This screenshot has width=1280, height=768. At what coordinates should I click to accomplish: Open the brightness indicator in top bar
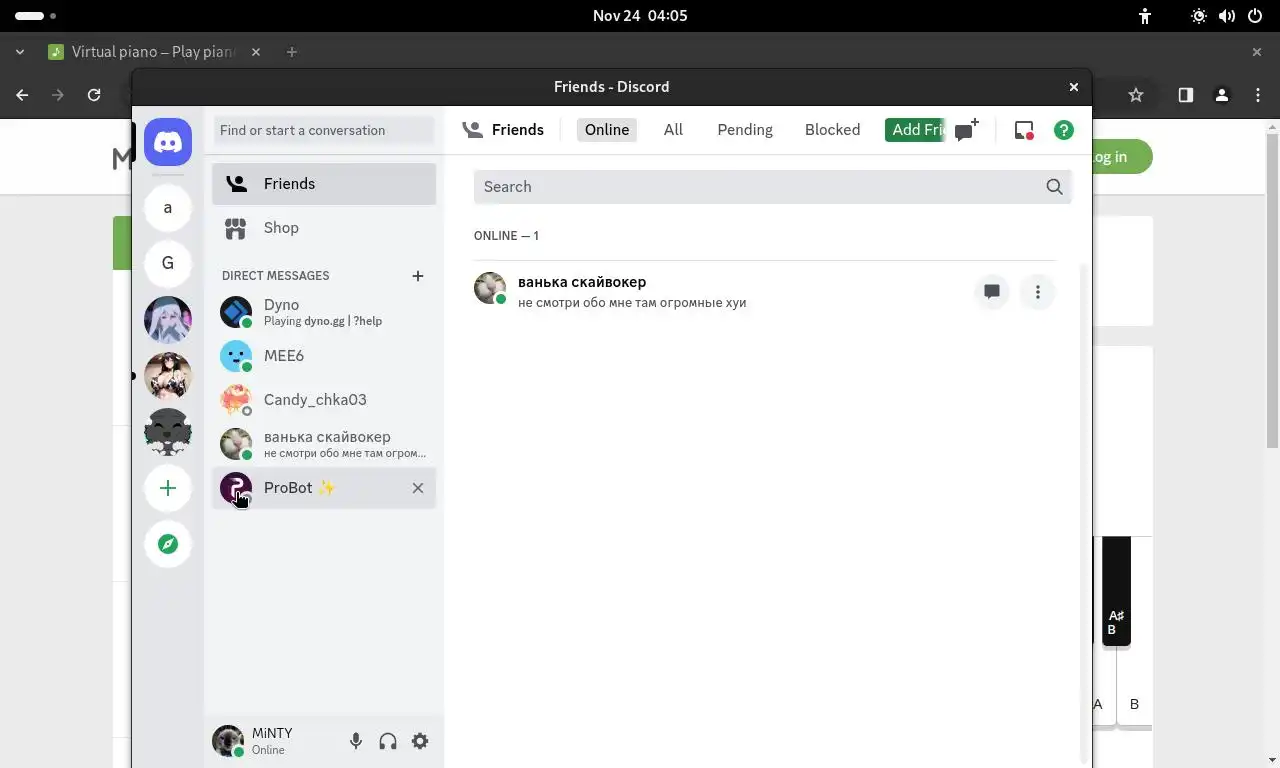click(1199, 16)
